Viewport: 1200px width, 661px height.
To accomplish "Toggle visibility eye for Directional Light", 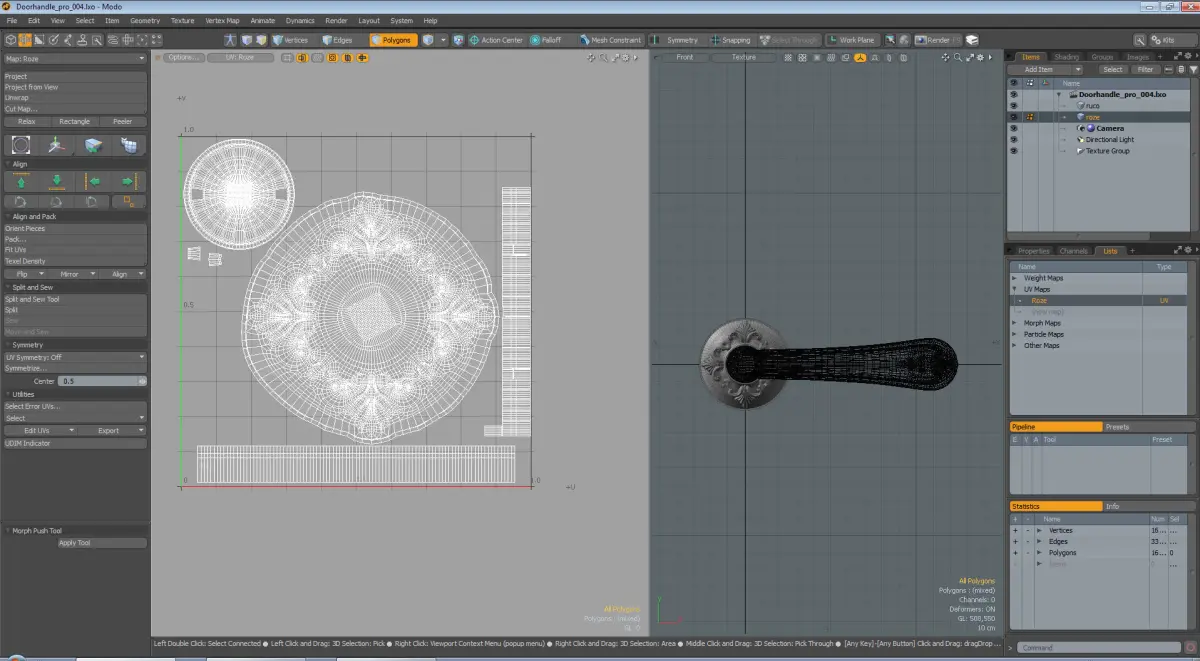I will tap(1013, 140).
